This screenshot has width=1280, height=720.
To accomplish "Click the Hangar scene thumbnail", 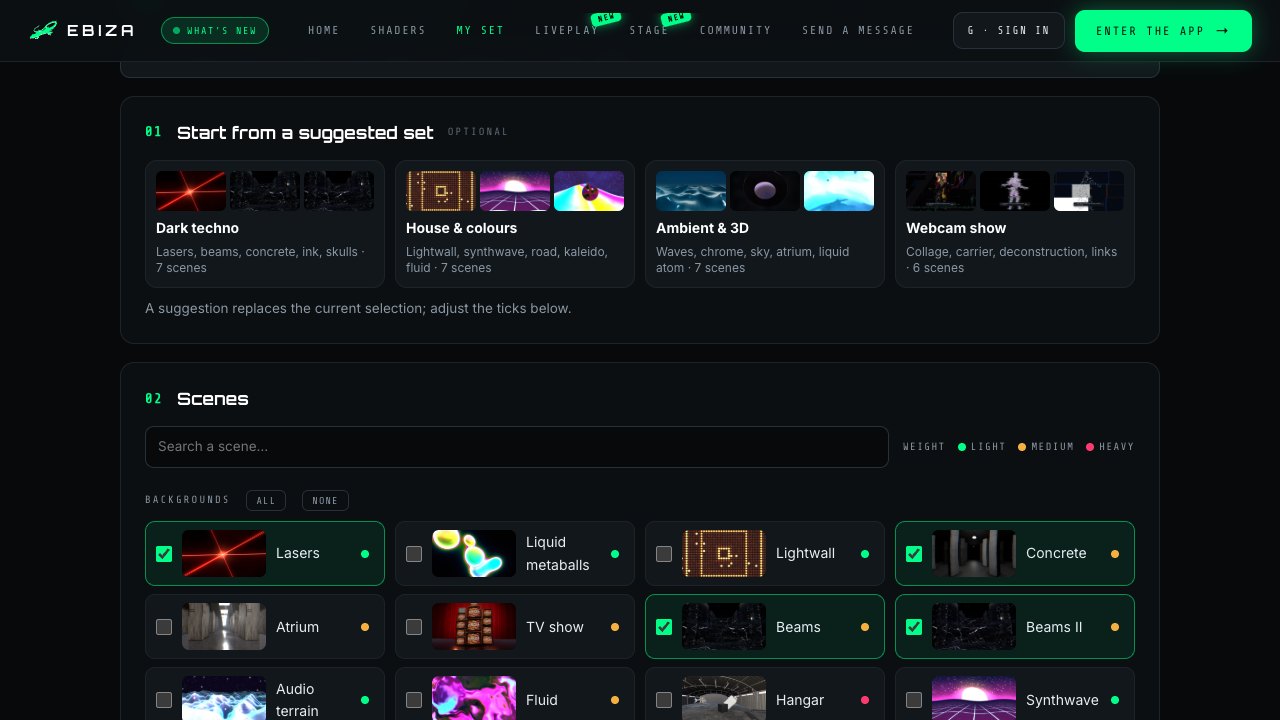I will 724,698.
